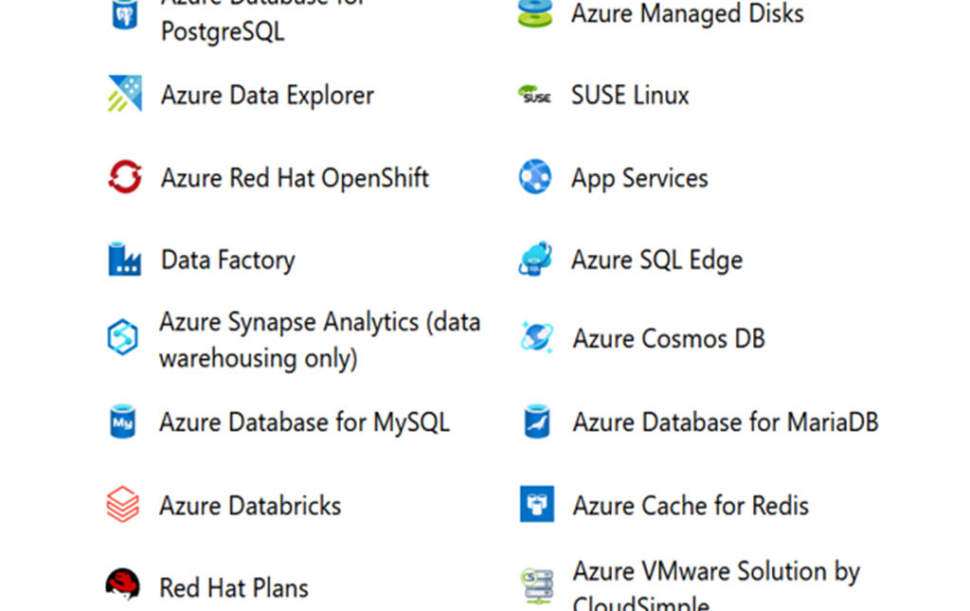Click the App Services globe icon

pos(535,176)
